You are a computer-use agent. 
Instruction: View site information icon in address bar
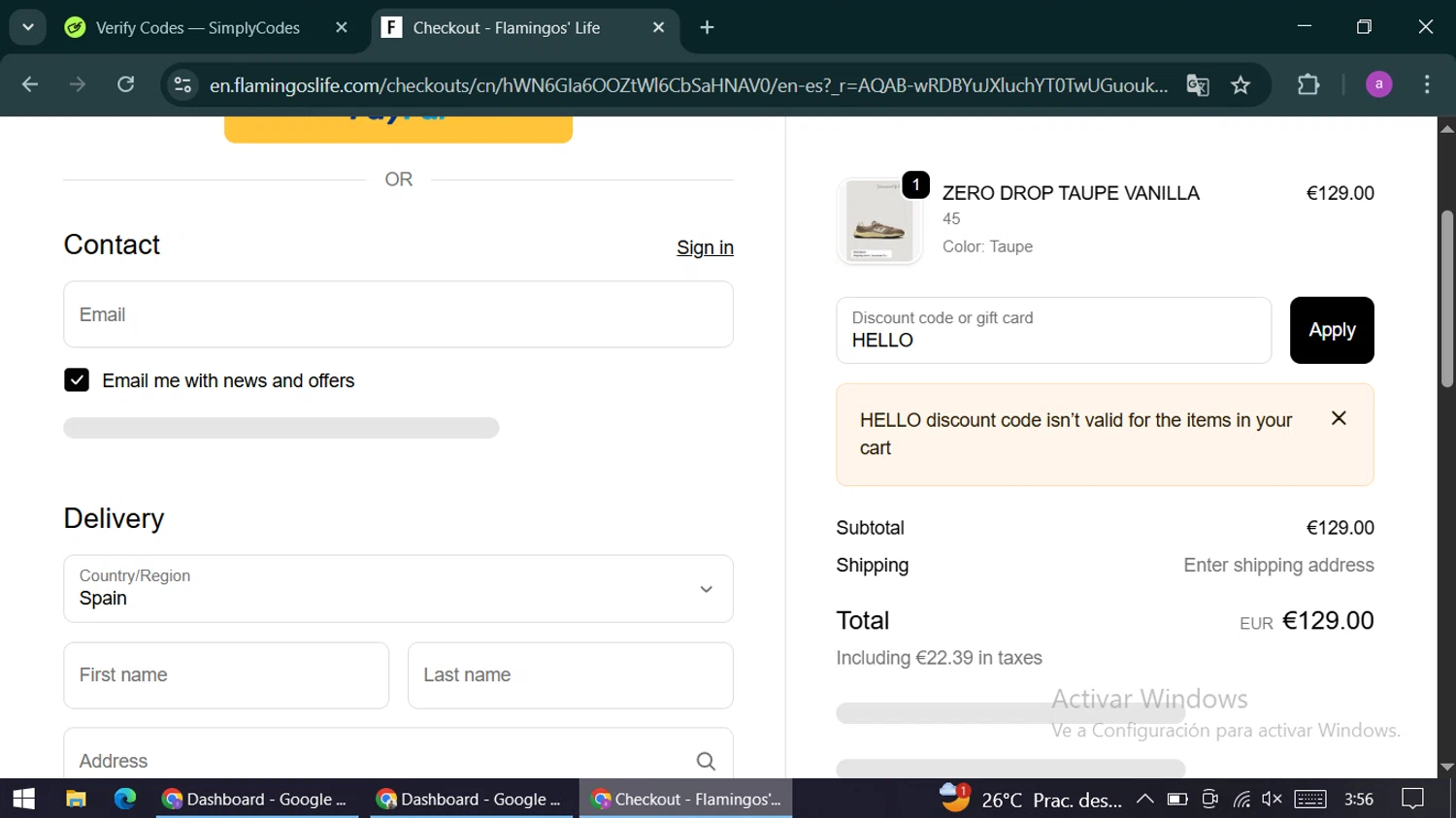pyautogui.click(x=182, y=85)
